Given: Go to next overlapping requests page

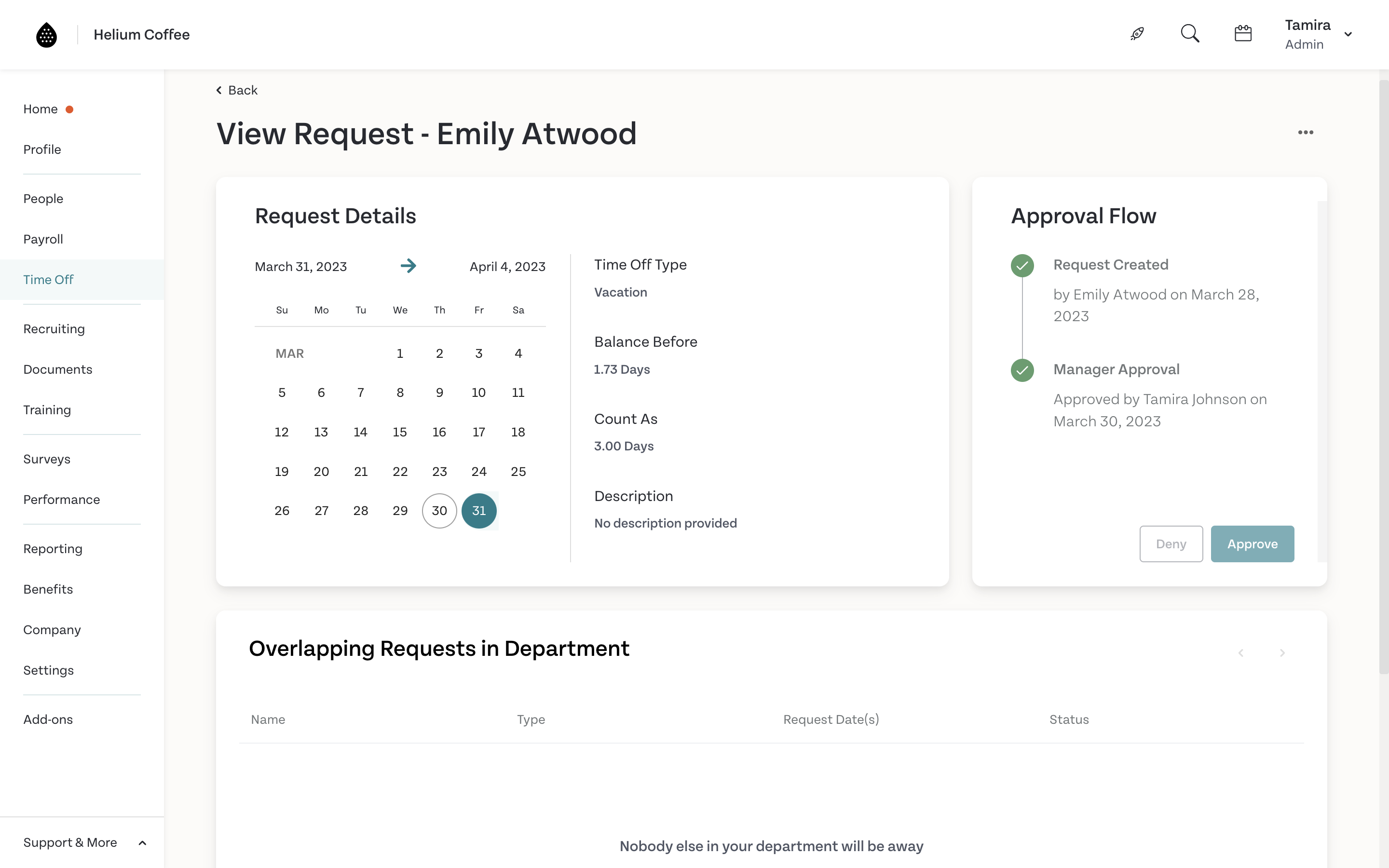Looking at the screenshot, I should [1282, 653].
